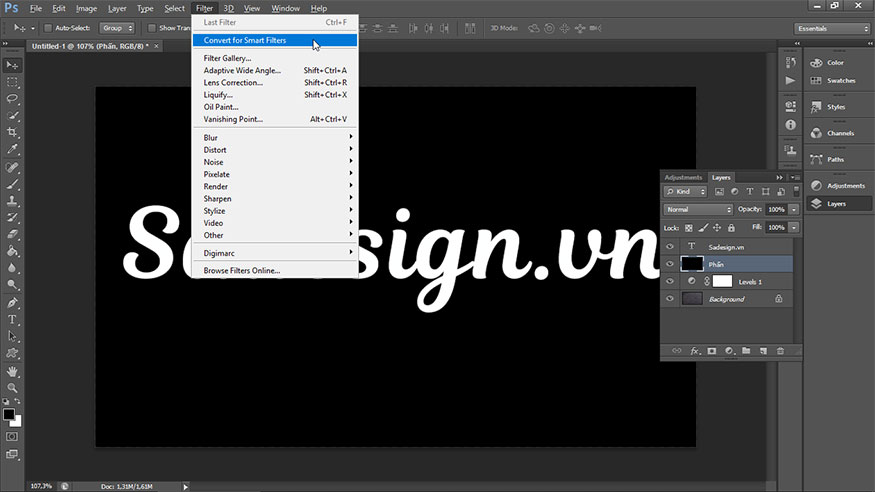
Task: Open the Paths panel button
Action: [x=838, y=160]
